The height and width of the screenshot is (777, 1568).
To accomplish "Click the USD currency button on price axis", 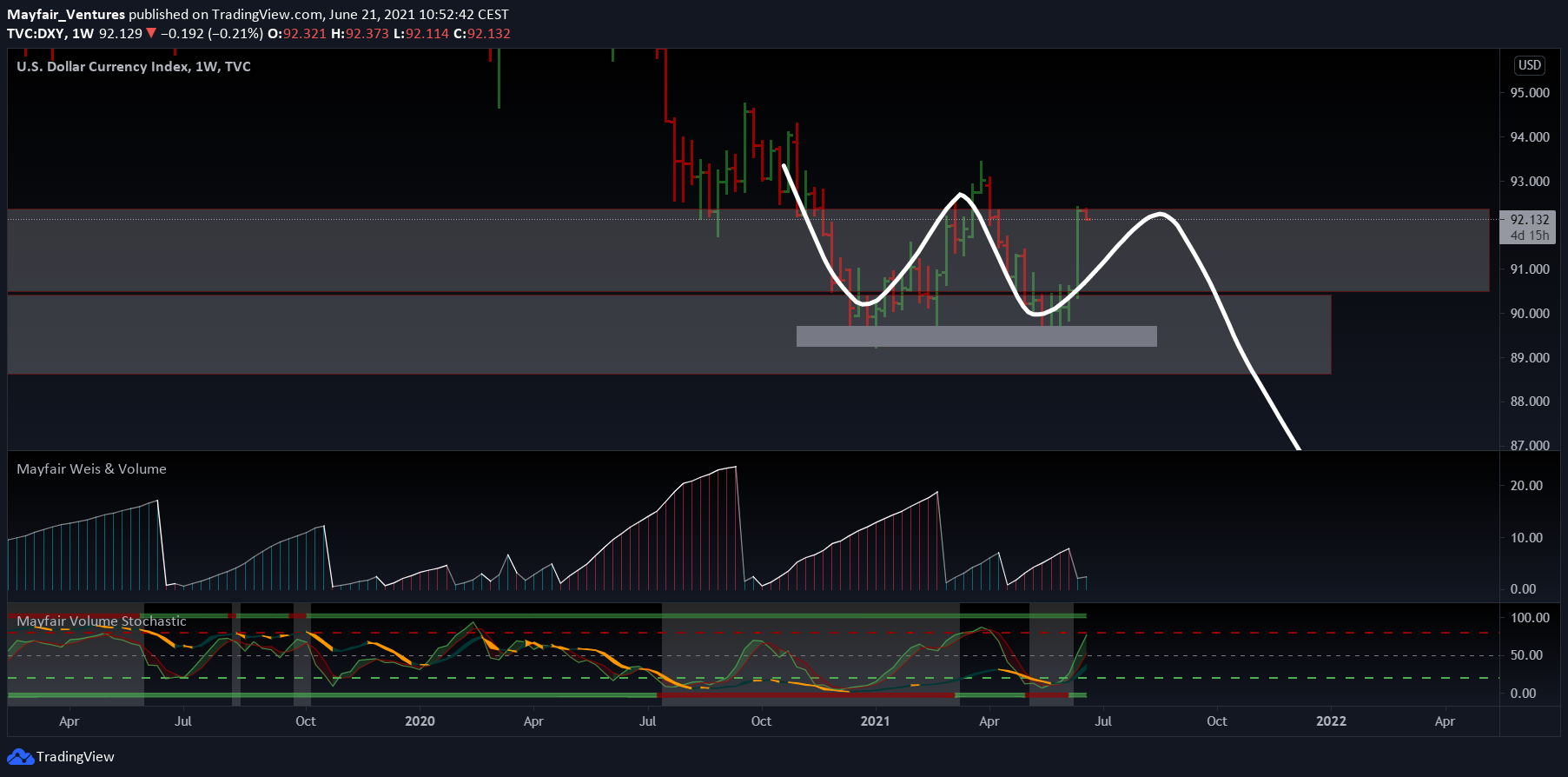I will pos(1530,65).
